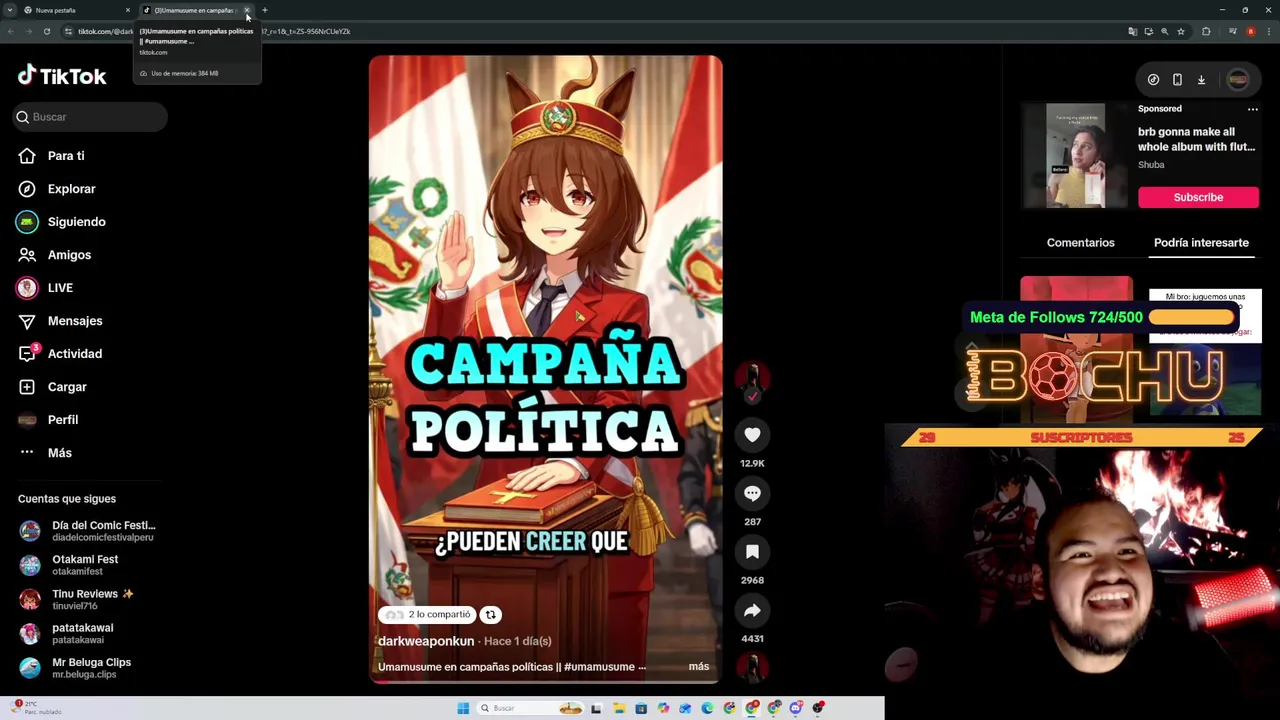
Task: Open Chrome zoom magnifier icon
Action: click(1164, 31)
